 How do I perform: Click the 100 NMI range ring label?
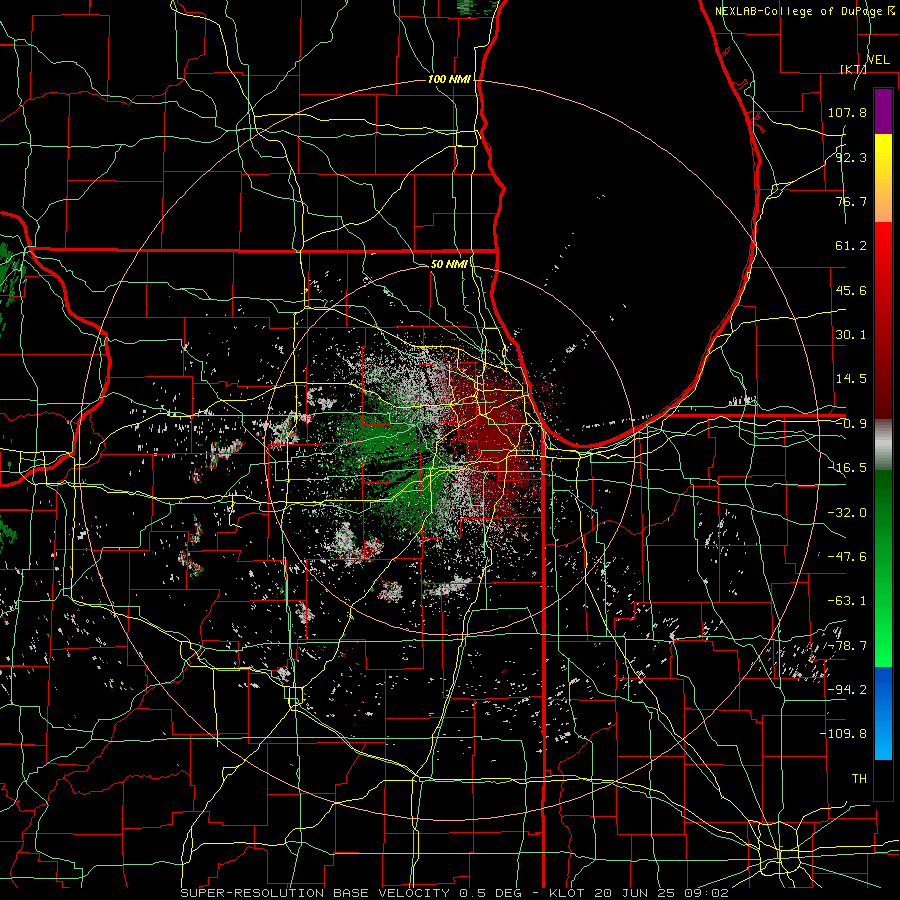click(x=449, y=79)
